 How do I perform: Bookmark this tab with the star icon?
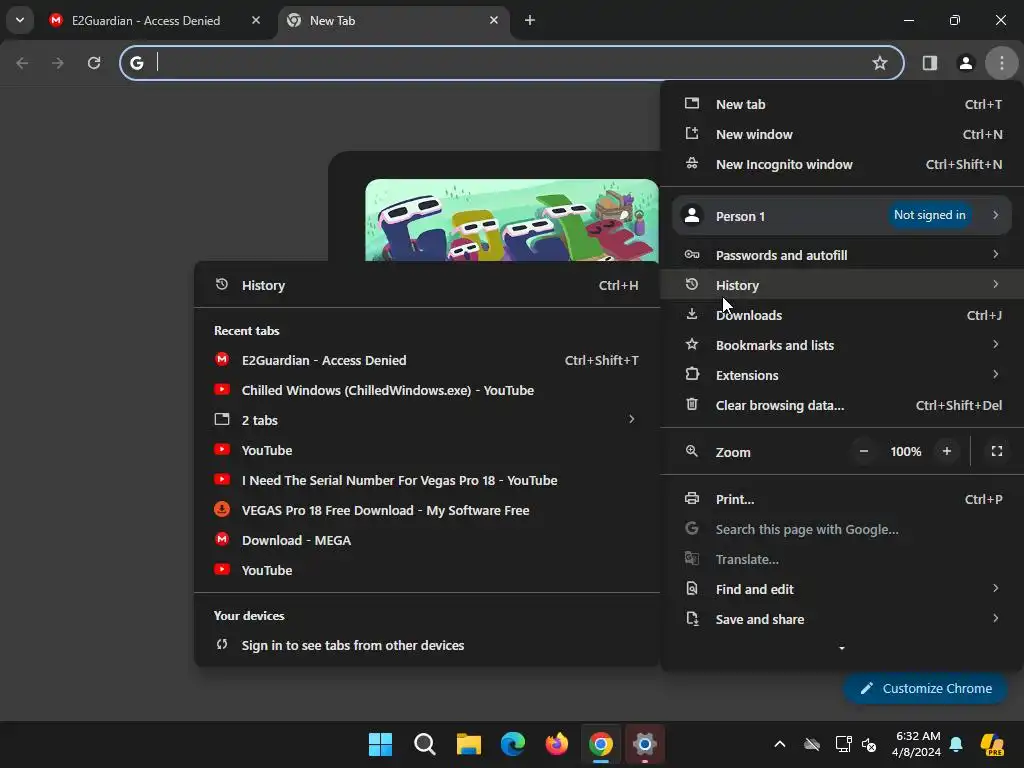click(880, 63)
